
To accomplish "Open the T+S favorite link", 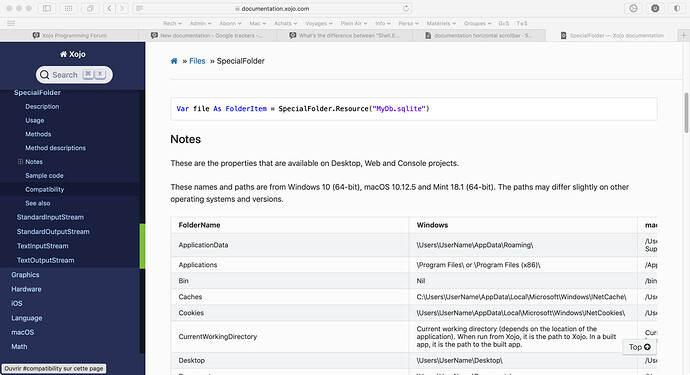I will tap(522, 23).
